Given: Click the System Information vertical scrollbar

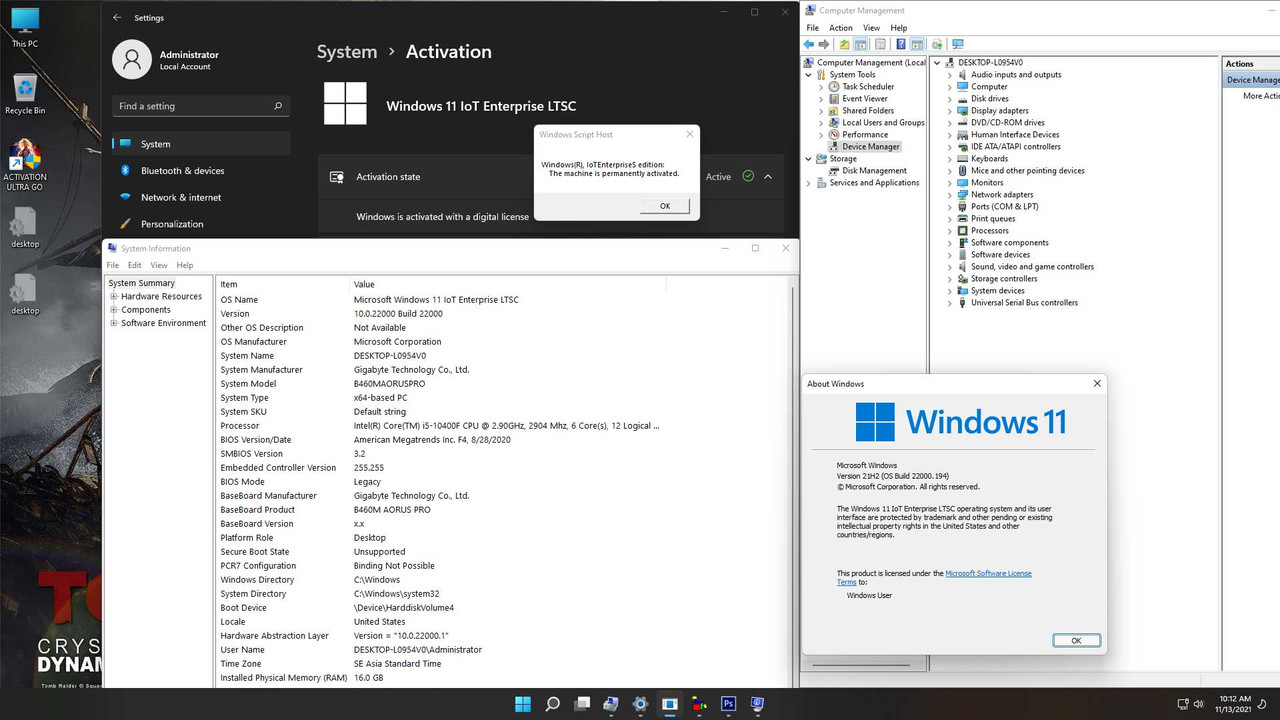Looking at the screenshot, I should (795, 481).
